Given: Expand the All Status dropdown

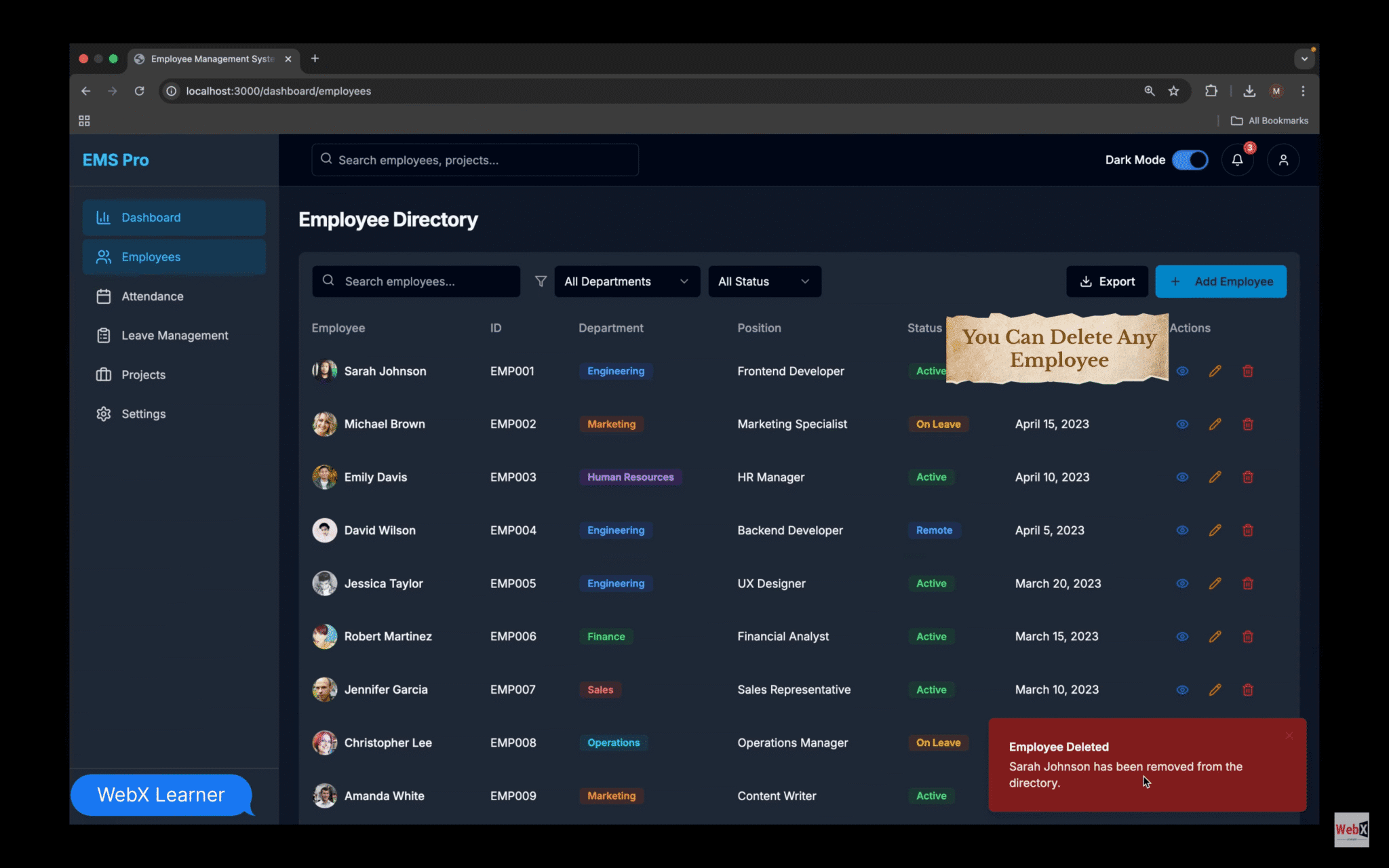Looking at the screenshot, I should [764, 281].
